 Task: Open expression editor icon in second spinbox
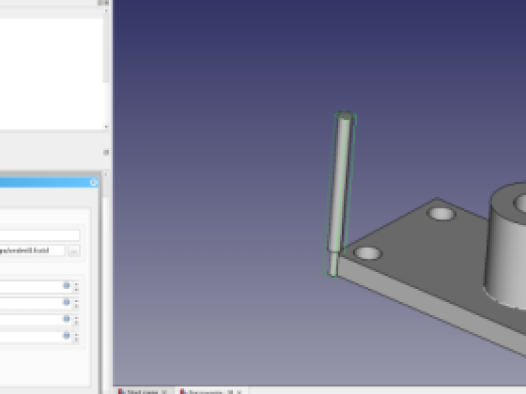point(66,302)
